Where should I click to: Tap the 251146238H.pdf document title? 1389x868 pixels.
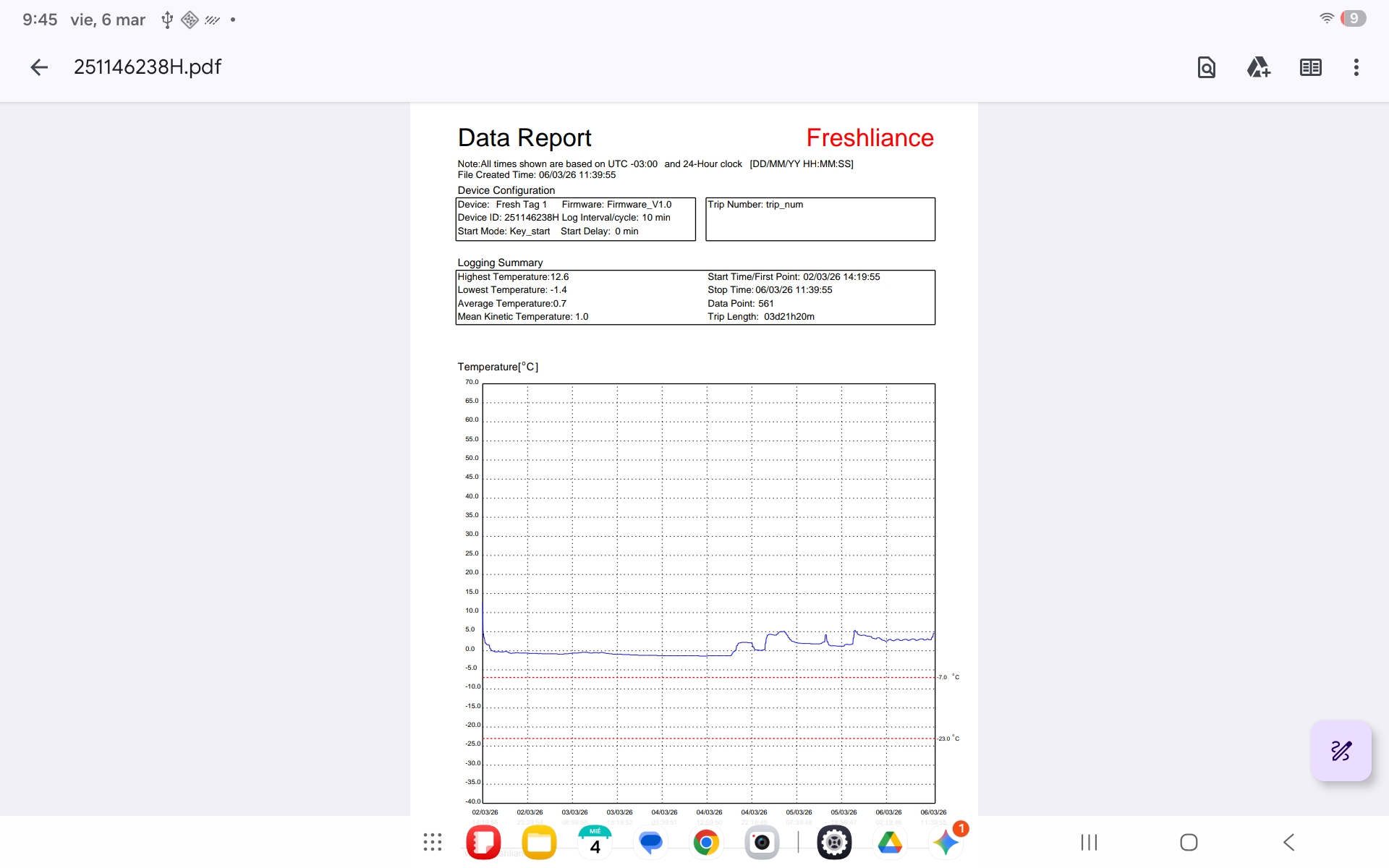[x=148, y=67]
